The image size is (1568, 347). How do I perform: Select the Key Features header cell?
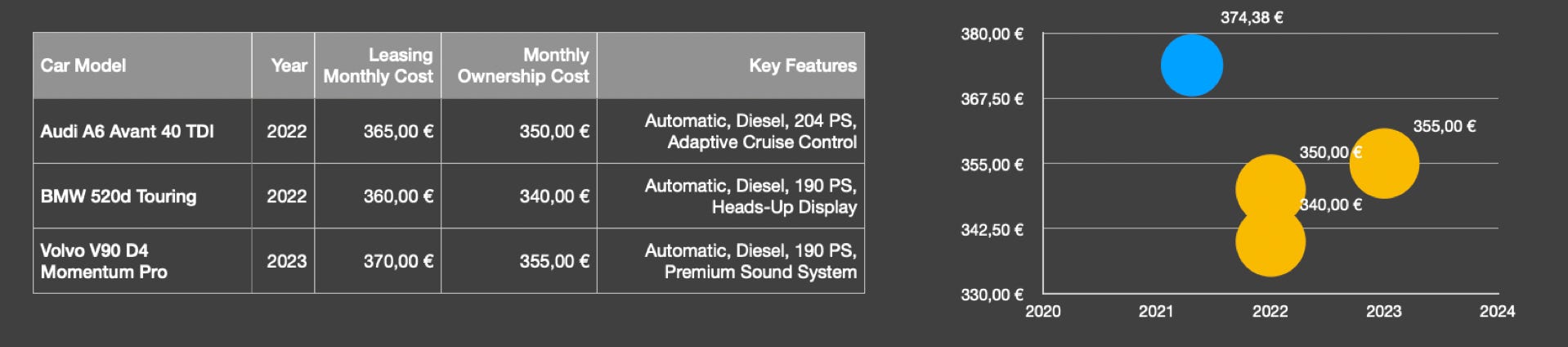coord(731,65)
